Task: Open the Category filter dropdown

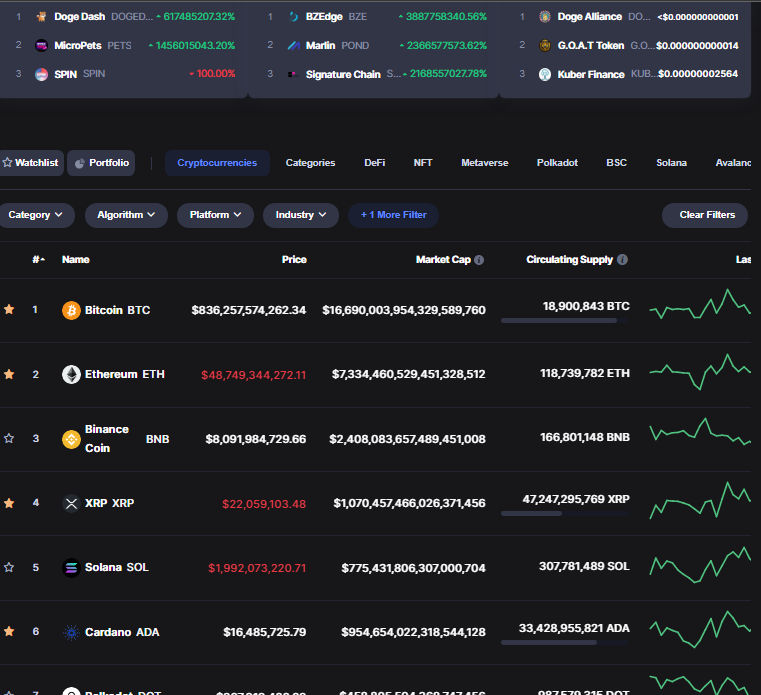Action: pos(35,215)
